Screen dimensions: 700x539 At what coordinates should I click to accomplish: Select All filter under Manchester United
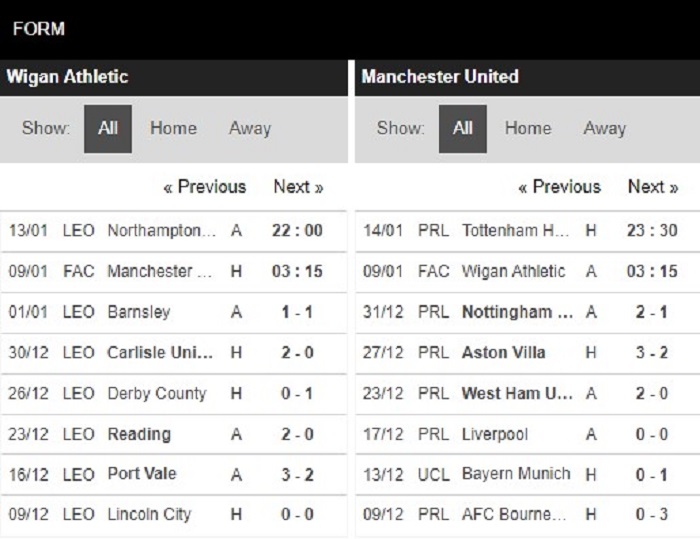pos(463,128)
